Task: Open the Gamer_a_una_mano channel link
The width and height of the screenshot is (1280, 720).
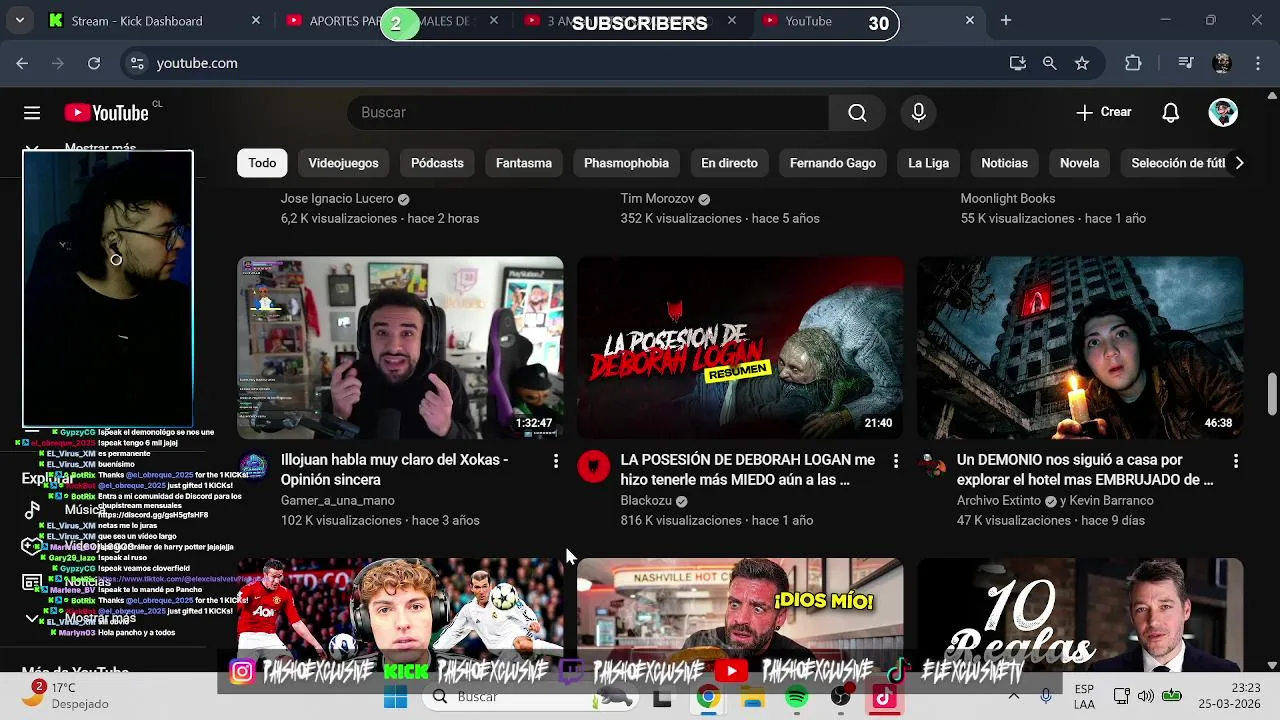Action: coord(337,501)
